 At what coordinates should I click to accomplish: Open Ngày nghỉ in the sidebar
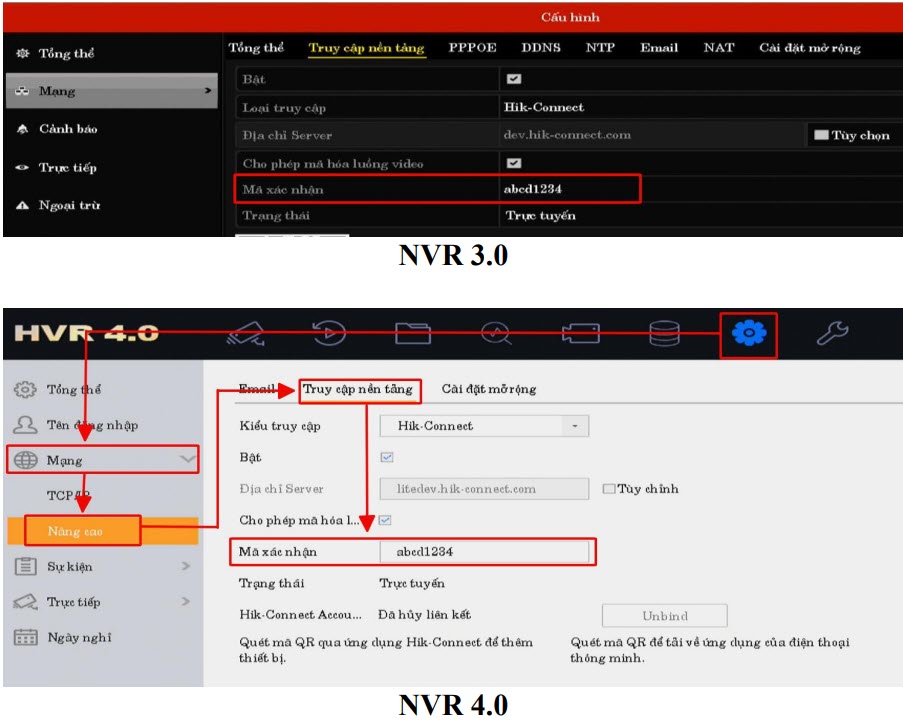pyautogui.click(x=79, y=638)
